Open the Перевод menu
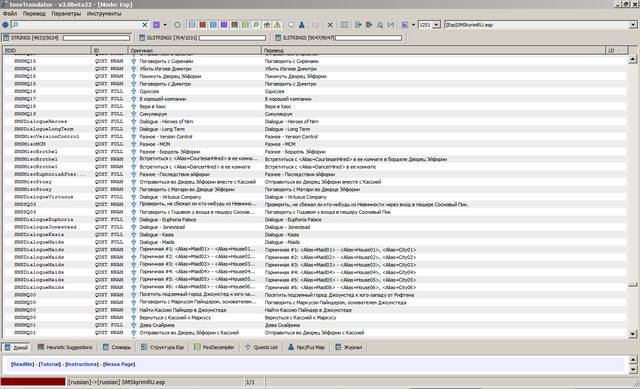Screen dimensions: 640x389 pos(34,13)
